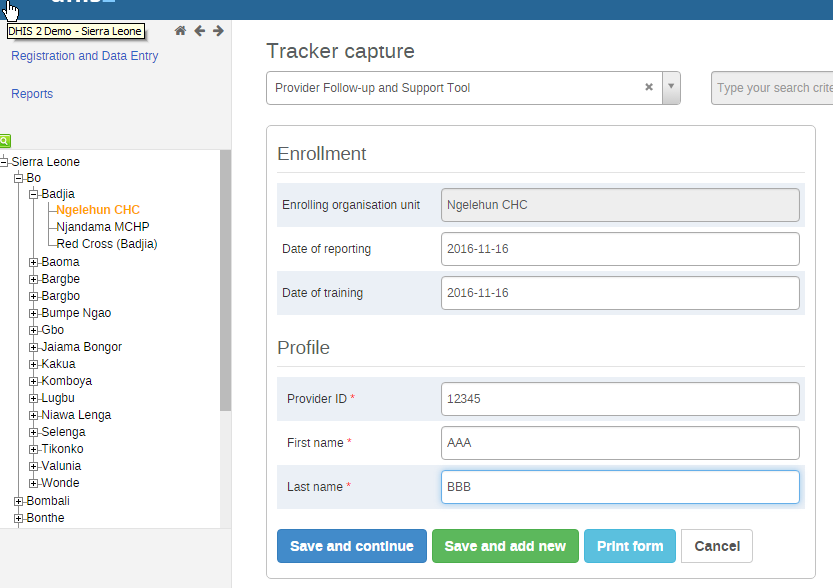
Task: Click the left arrow navigation icon
Action: pyautogui.click(x=199, y=31)
